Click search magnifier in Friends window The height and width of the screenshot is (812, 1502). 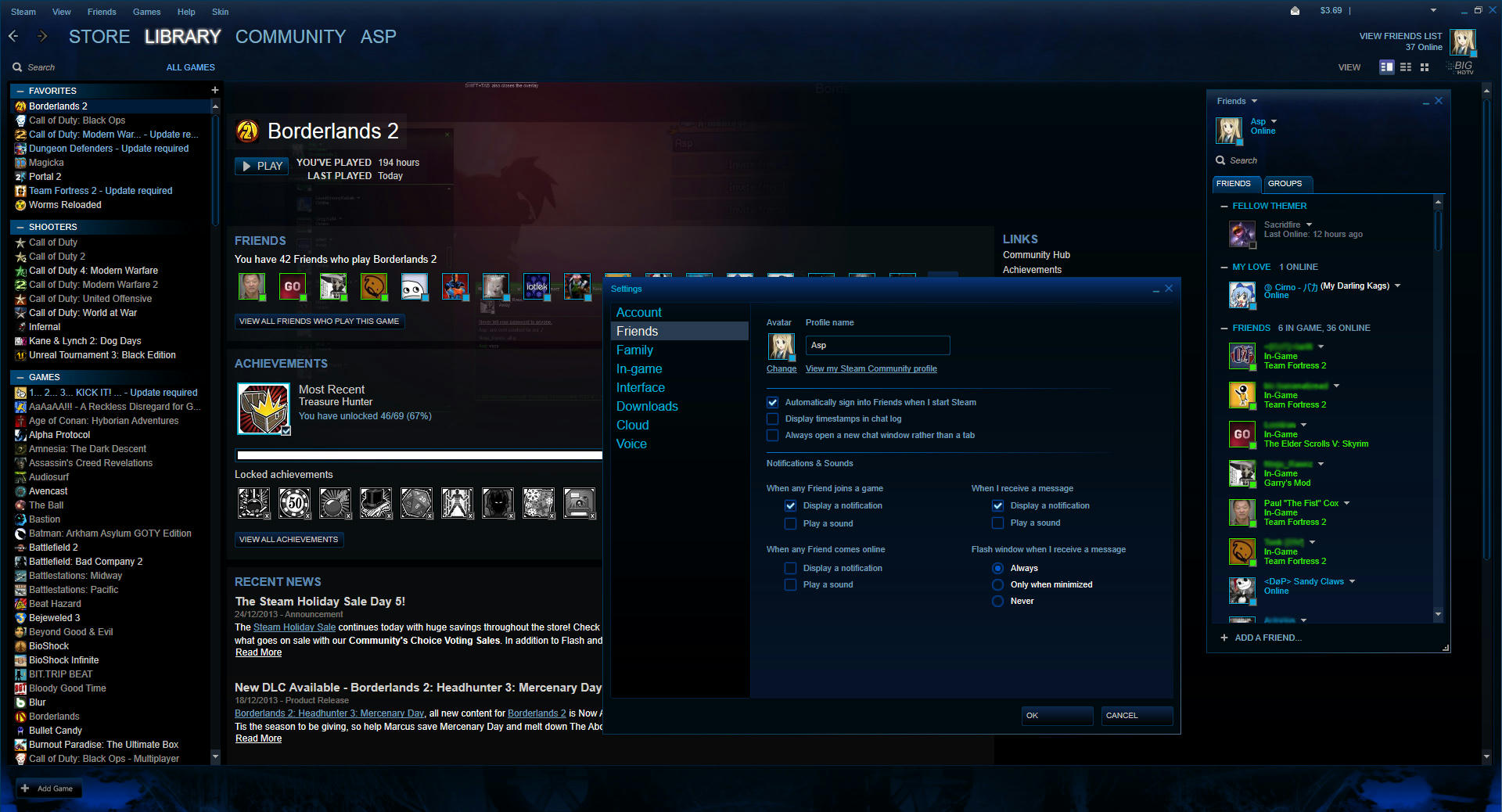pyautogui.click(x=1220, y=160)
